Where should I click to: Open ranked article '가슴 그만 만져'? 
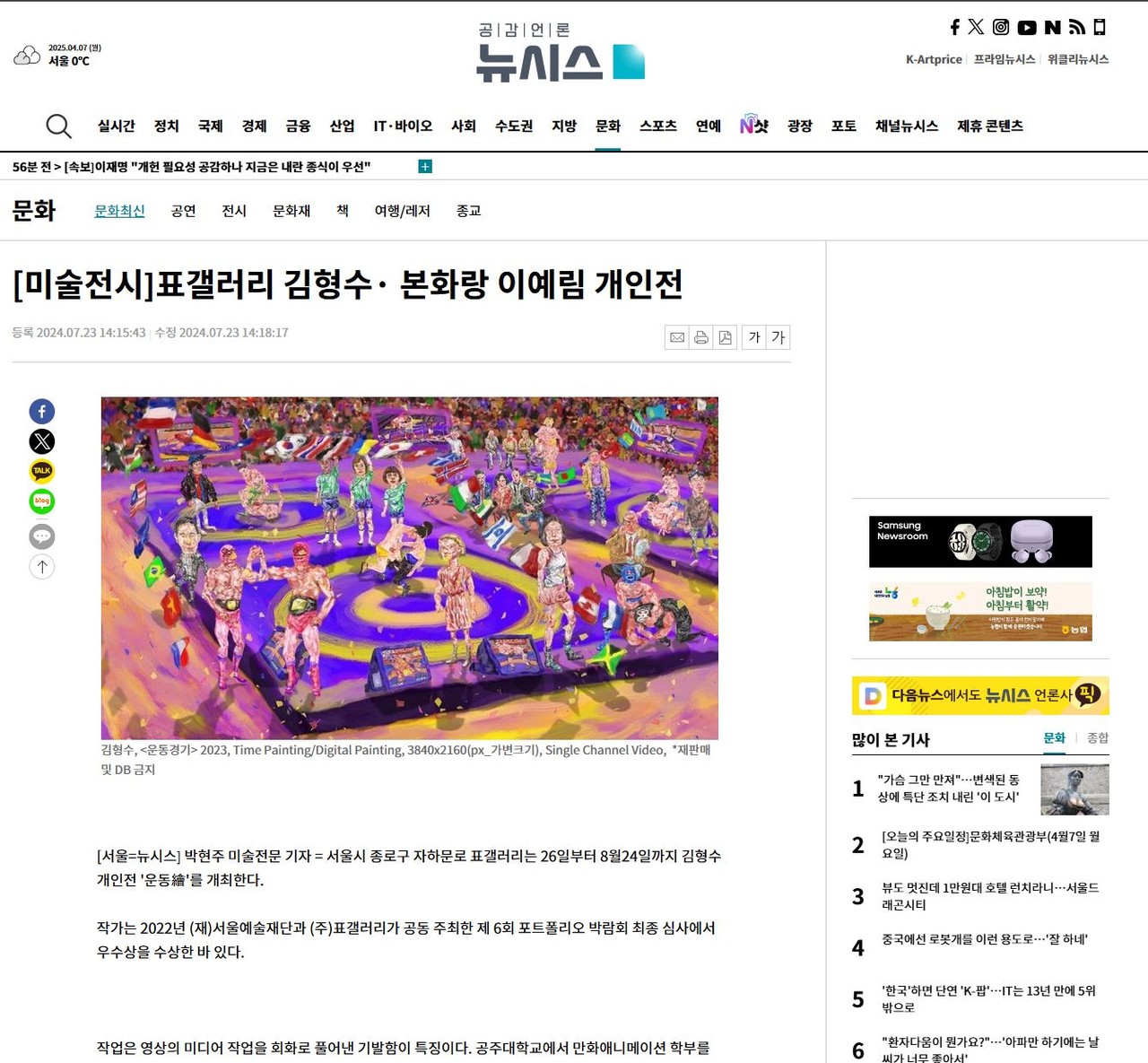948,789
